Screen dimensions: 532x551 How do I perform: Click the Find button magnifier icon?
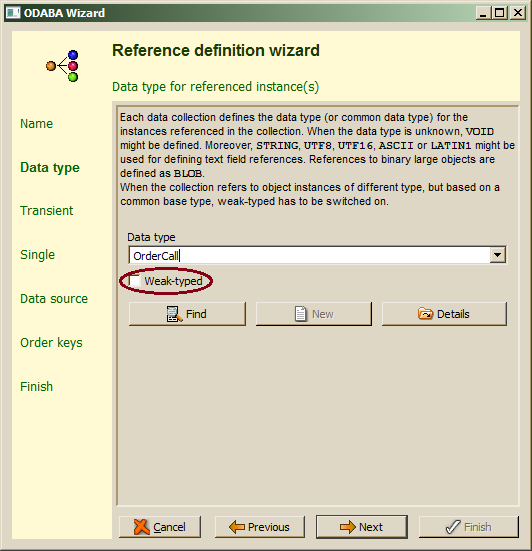pos(174,314)
